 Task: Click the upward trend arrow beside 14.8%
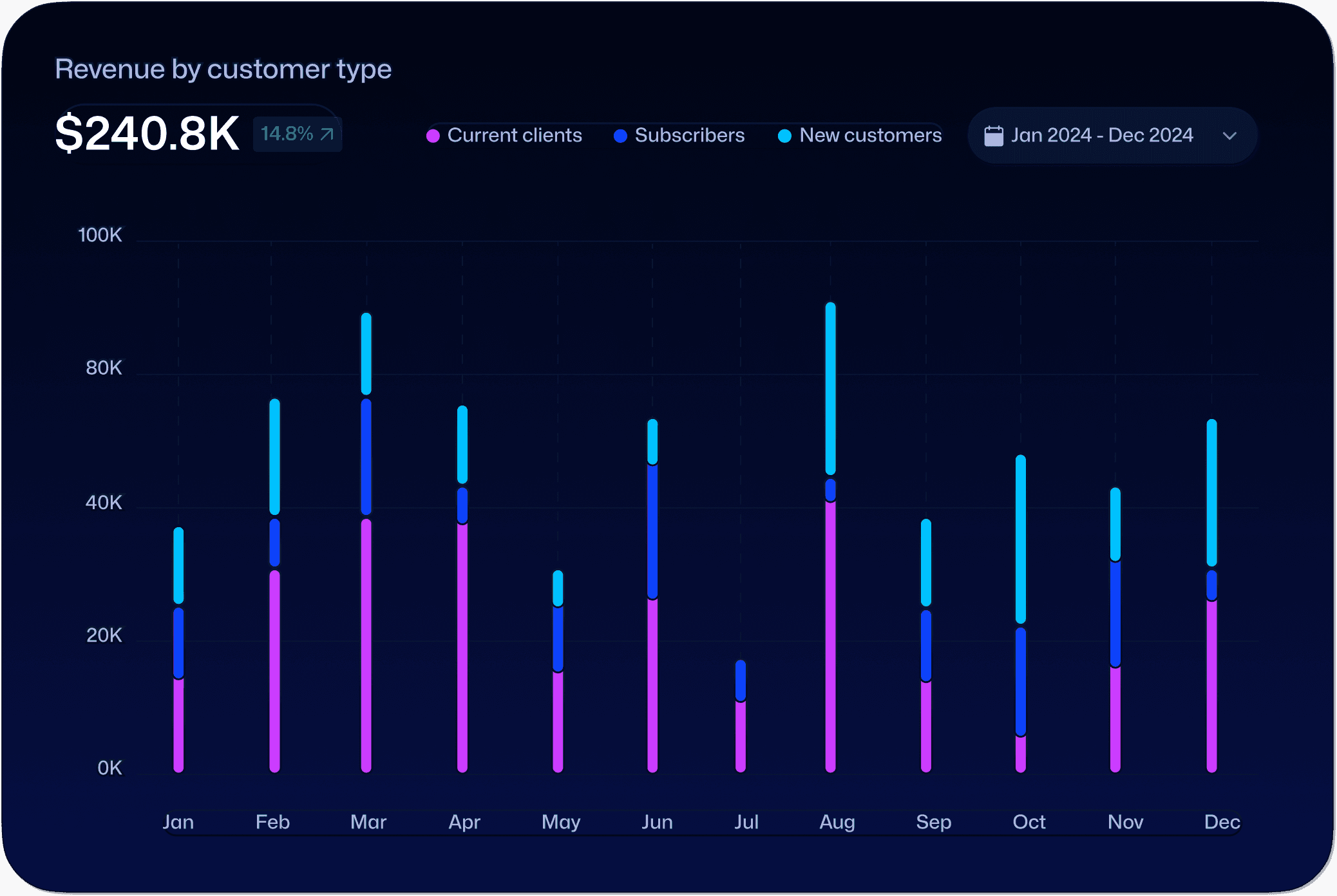(x=326, y=135)
